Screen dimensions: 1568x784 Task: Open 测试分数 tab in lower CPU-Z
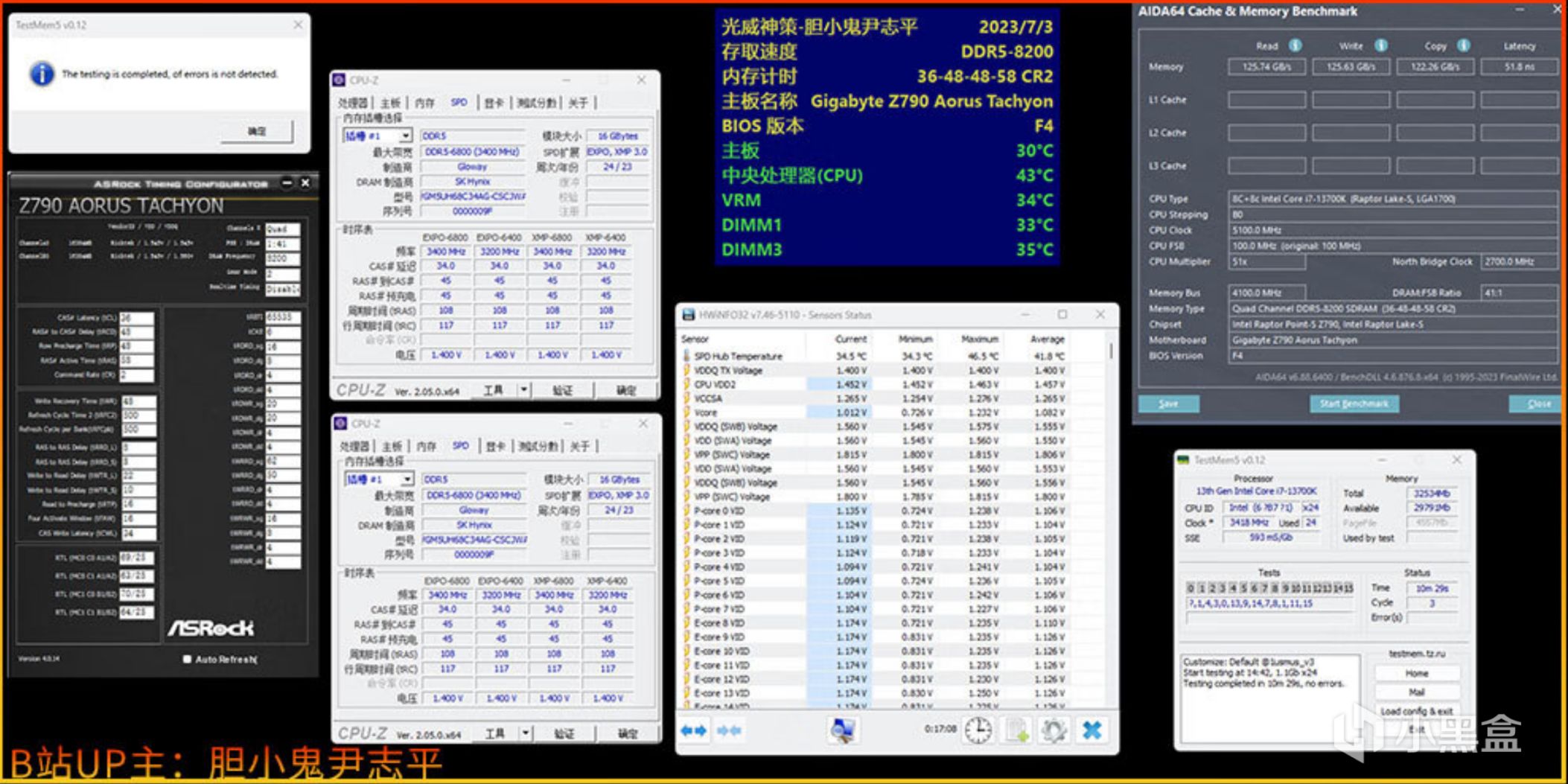point(538,446)
